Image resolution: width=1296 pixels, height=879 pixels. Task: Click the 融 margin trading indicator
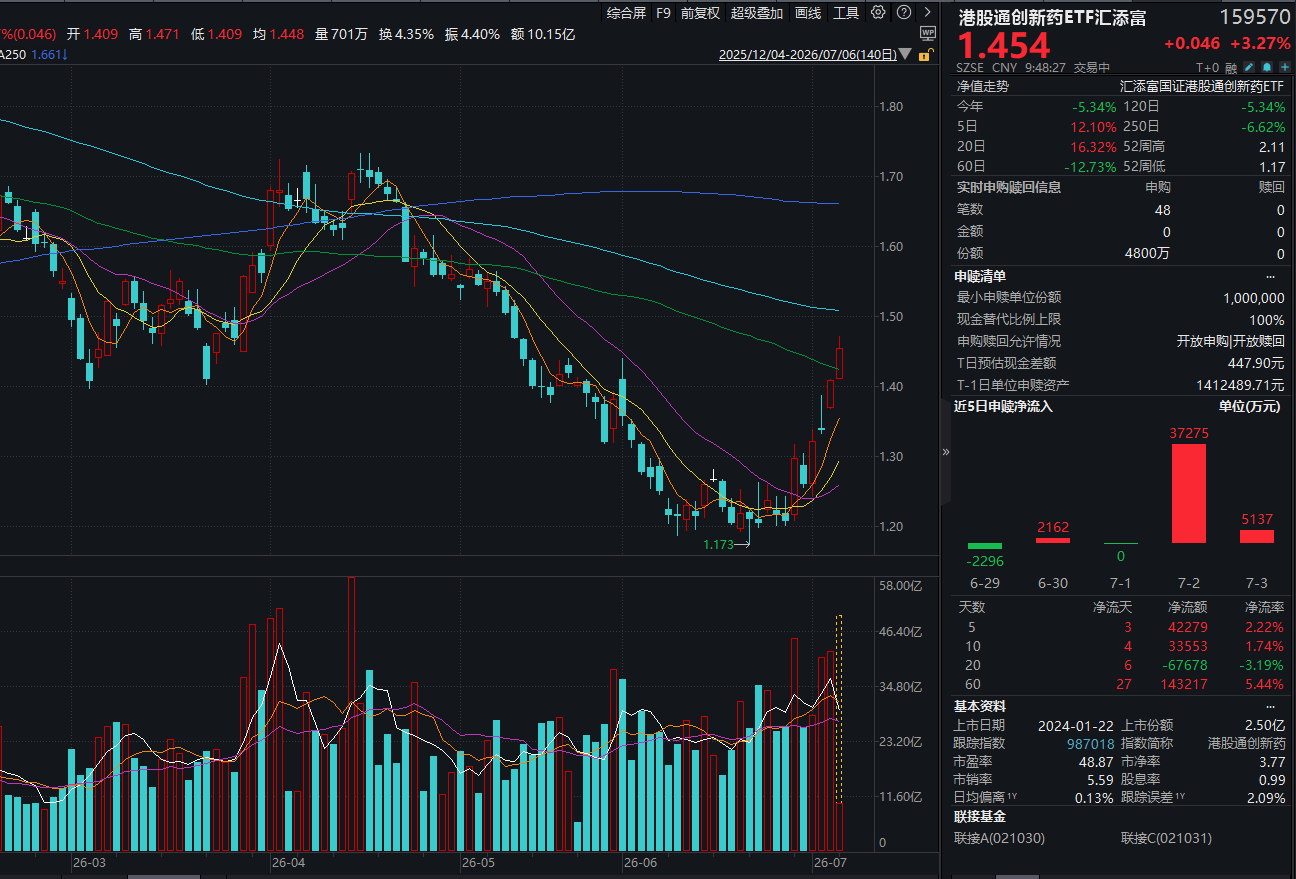pyautogui.click(x=1231, y=67)
